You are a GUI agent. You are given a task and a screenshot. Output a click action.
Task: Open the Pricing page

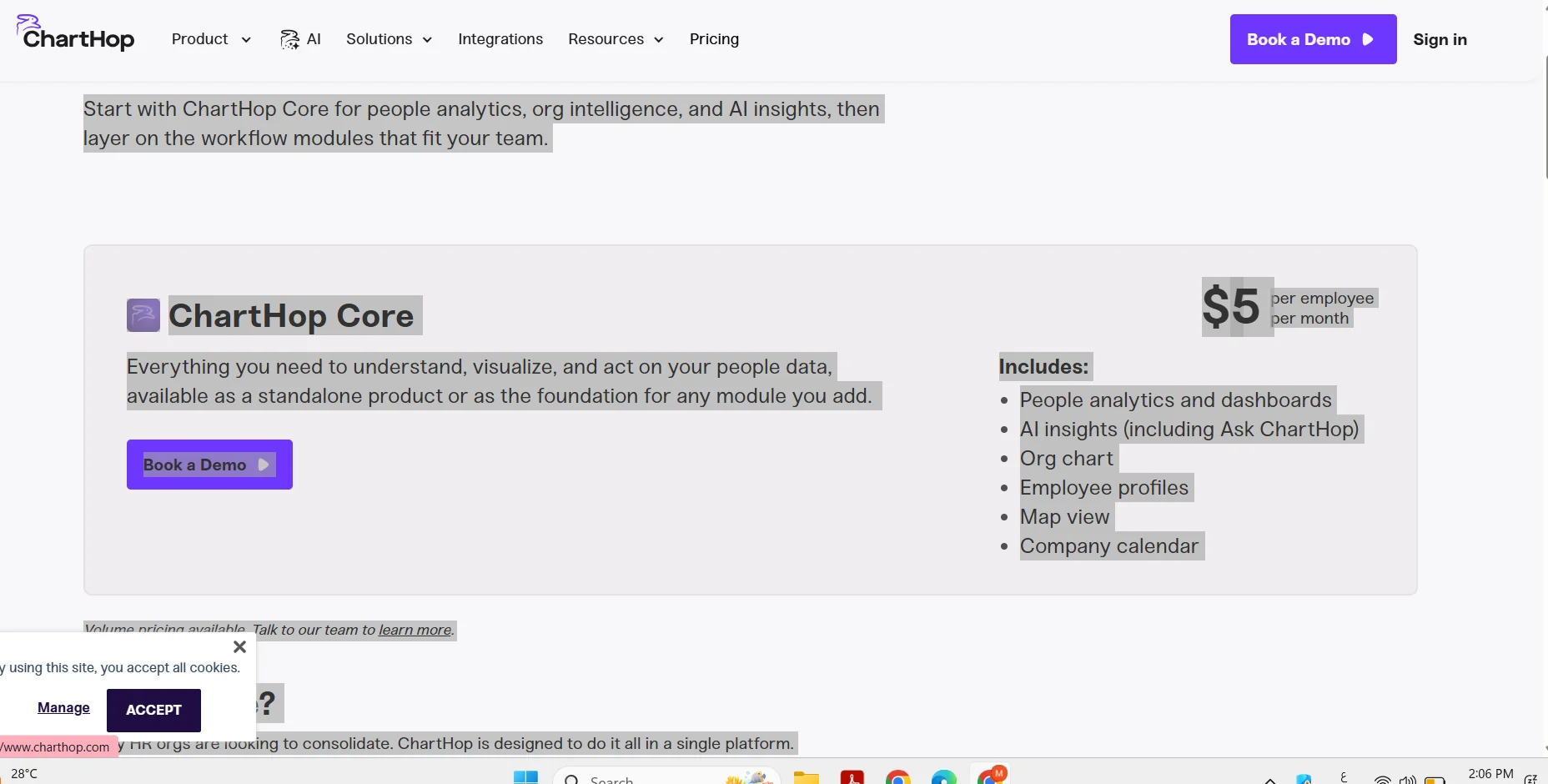[714, 39]
